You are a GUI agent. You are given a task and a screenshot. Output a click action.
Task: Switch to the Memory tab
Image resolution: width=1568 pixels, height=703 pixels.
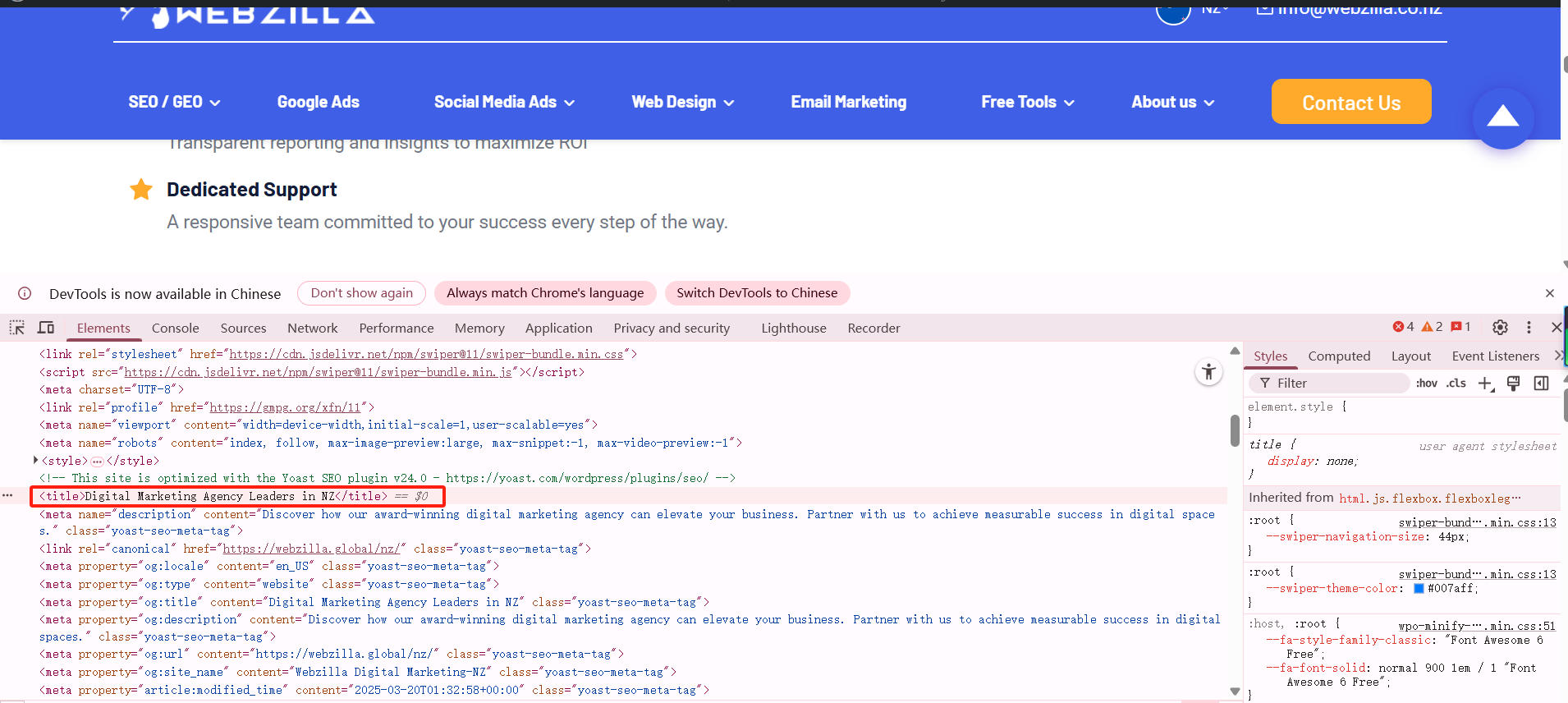click(x=479, y=328)
